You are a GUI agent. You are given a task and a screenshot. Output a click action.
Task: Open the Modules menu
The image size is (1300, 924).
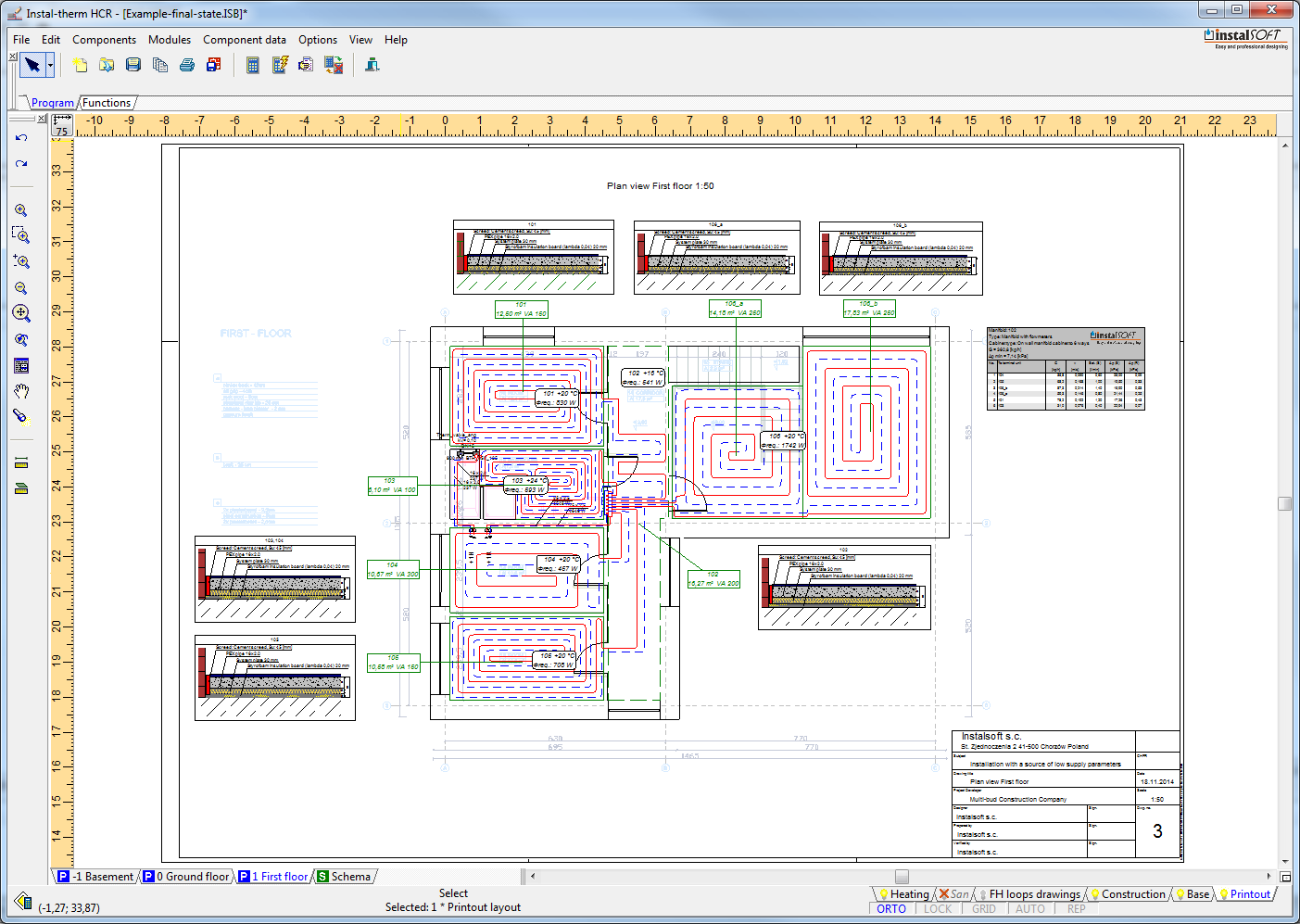[170, 40]
